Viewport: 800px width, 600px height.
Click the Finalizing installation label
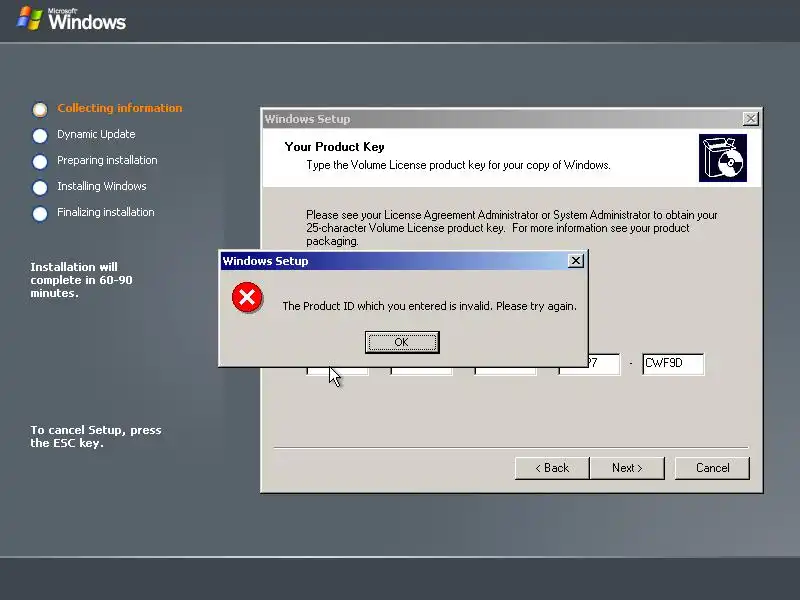click(106, 212)
